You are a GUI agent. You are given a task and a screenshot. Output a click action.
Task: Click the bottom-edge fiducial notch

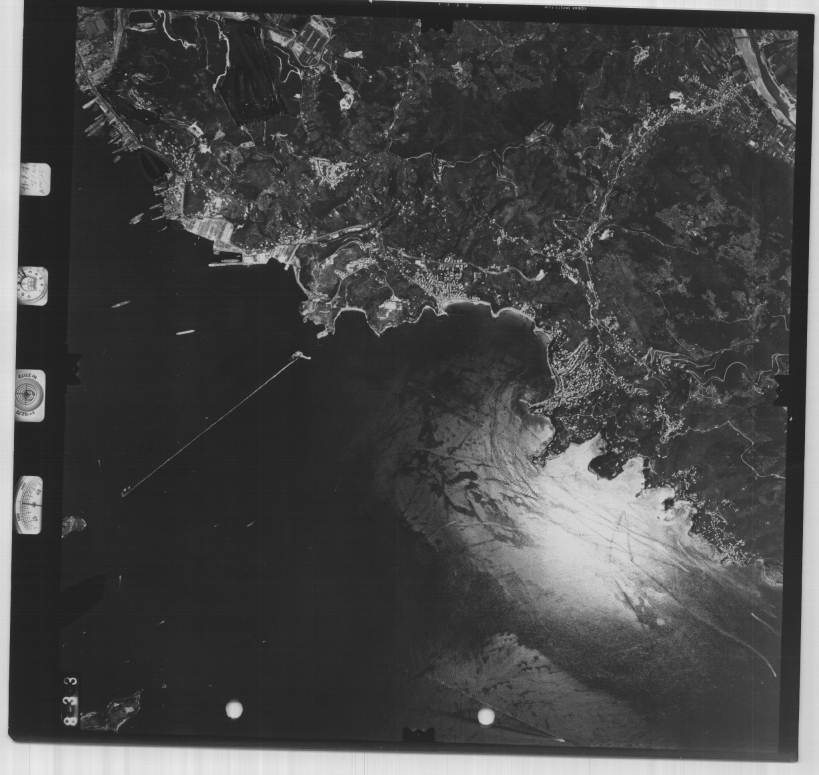pos(418,735)
